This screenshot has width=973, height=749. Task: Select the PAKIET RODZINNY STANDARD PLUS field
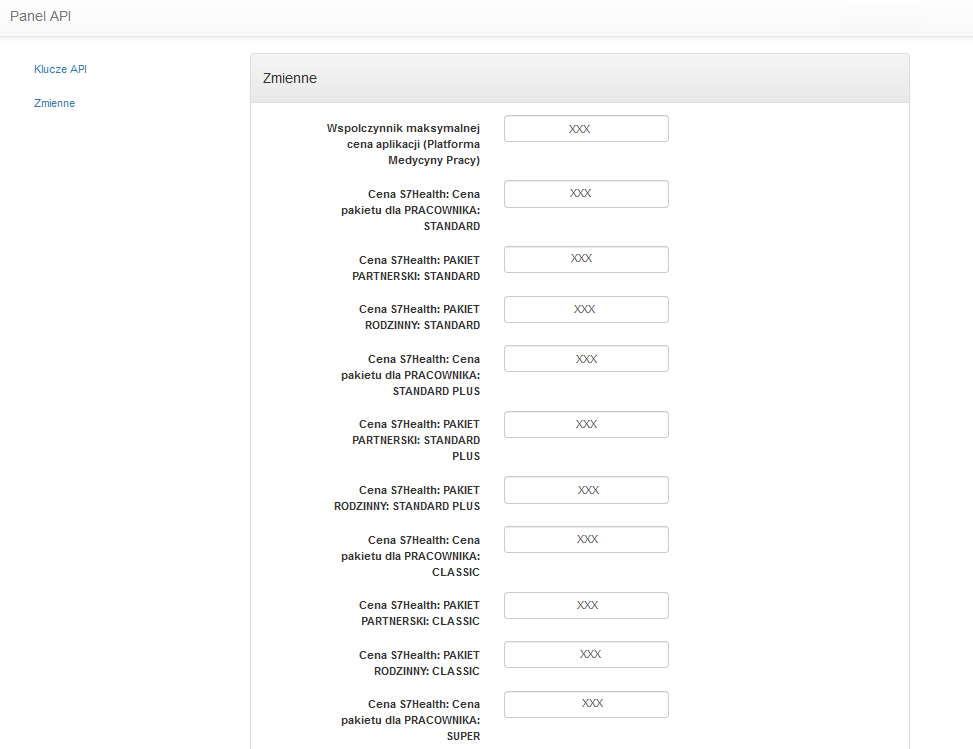point(586,490)
